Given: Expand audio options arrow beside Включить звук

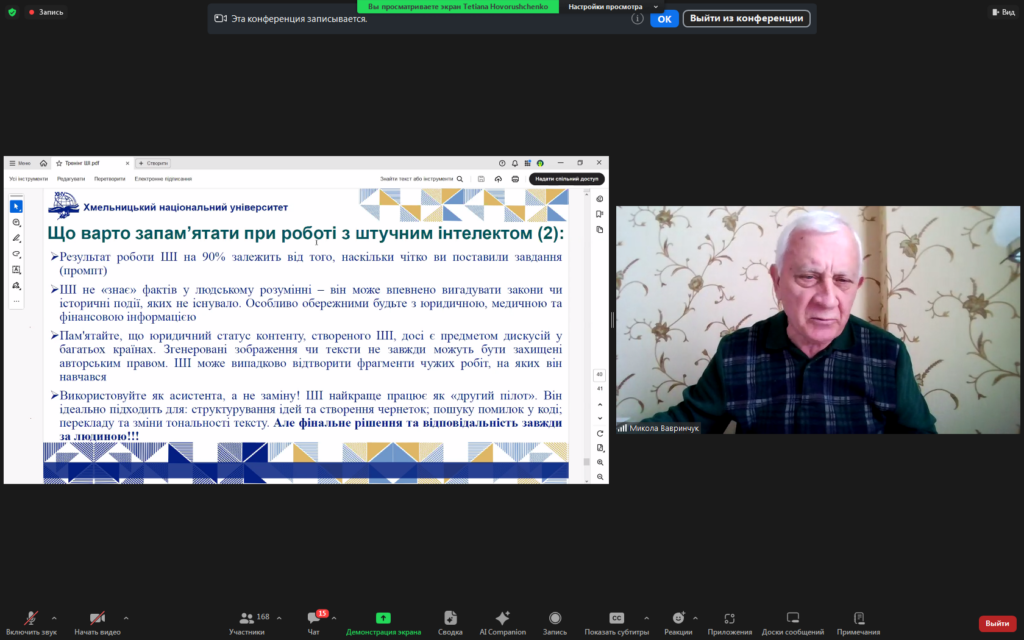Looking at the screenshot, I should (54, 618).
